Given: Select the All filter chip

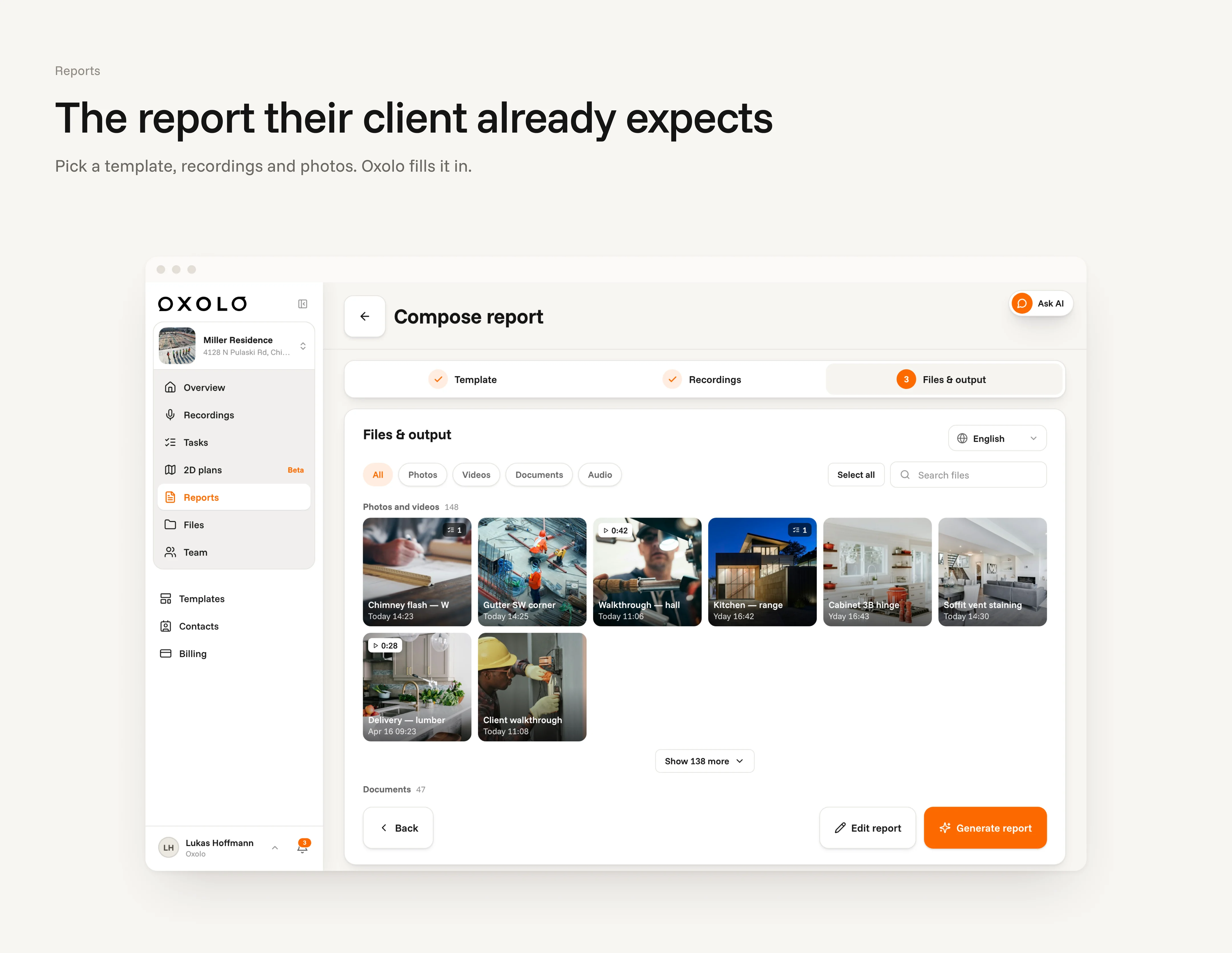Looking at the screenshot, I should tap(378, 475).
